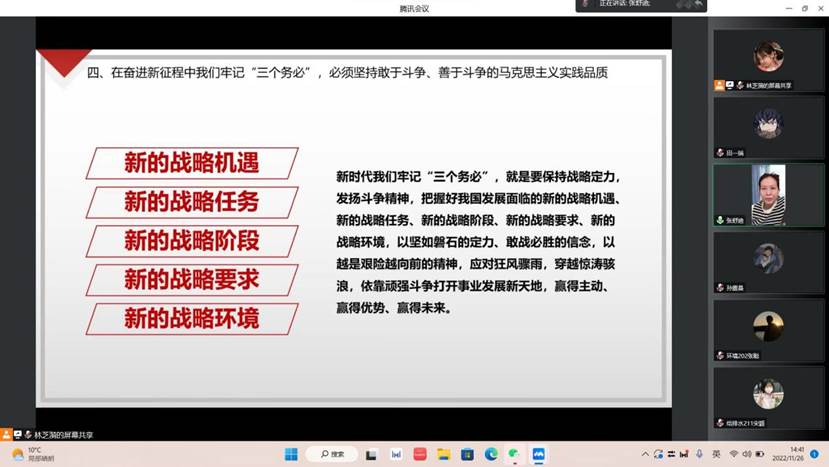Expand the system tray hidden icons chevron
Viewport: 829px width, 467px height.
(645, 454)
